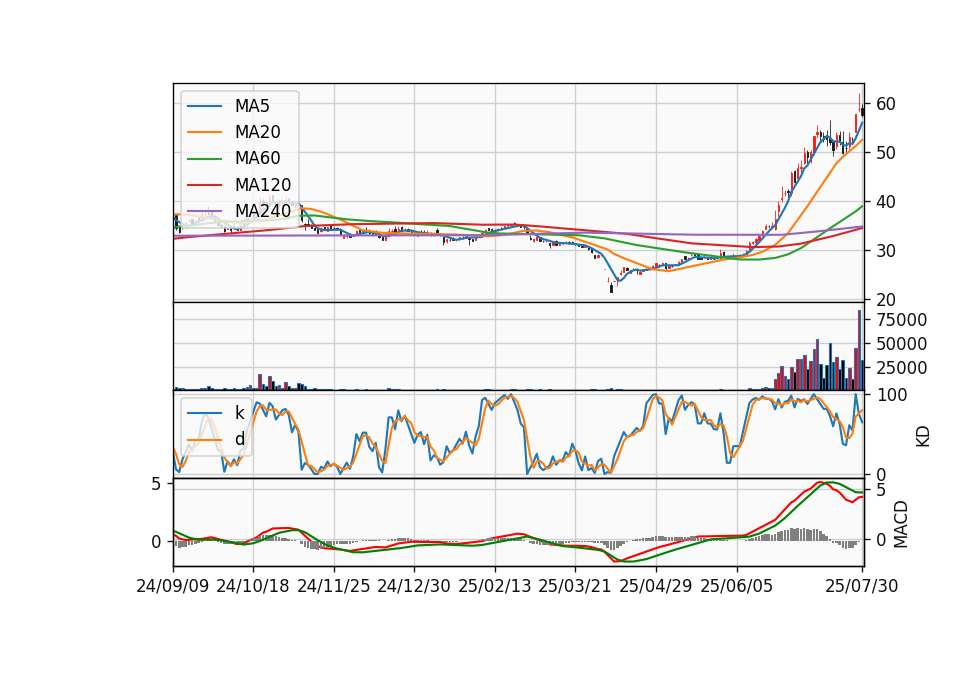Click the green MA60 legend line swatch
Screen dimensions: 960x690
click(204, 159)
